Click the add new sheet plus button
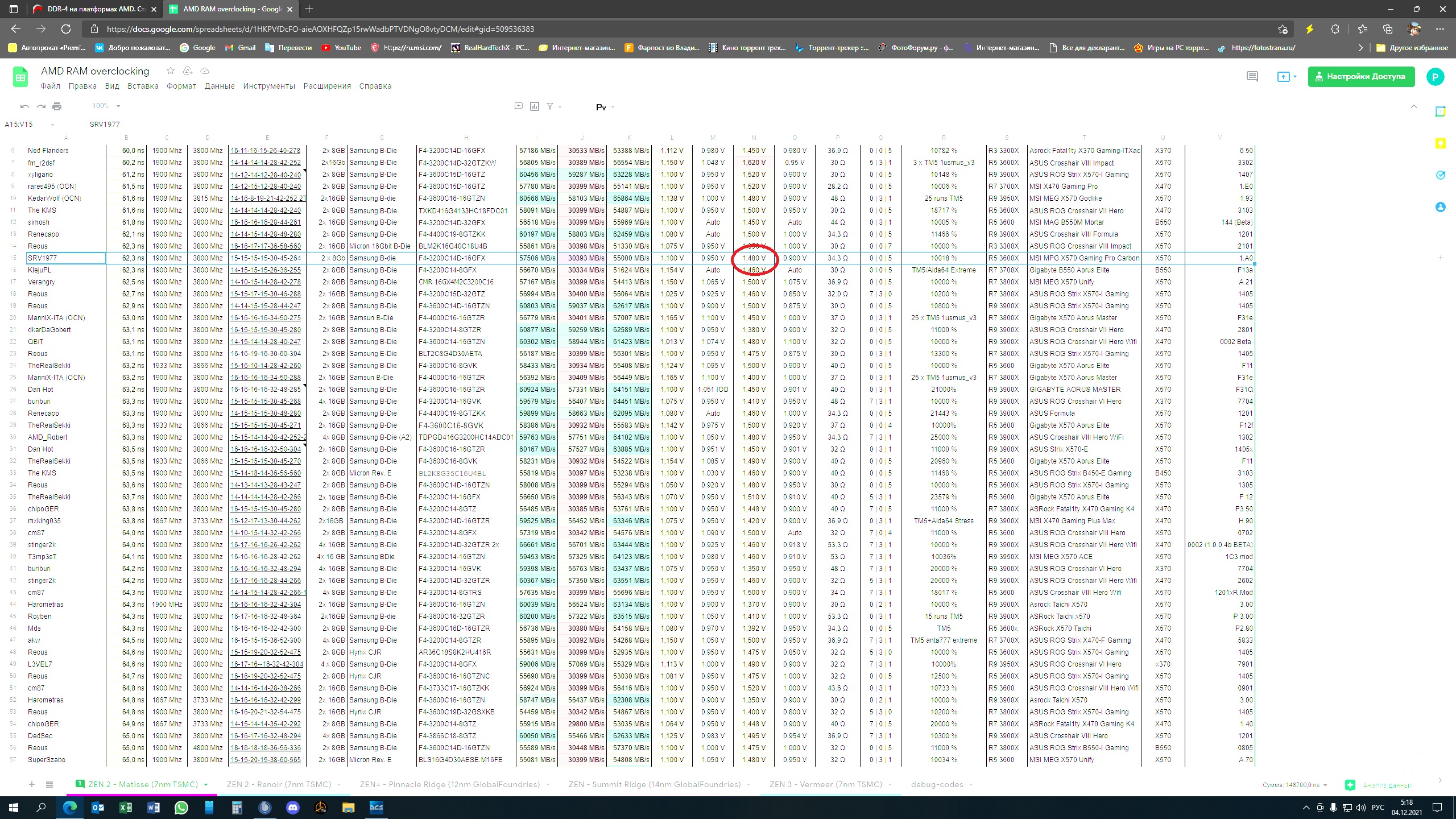The image size is (1456, 819). (x=32, y=784)
